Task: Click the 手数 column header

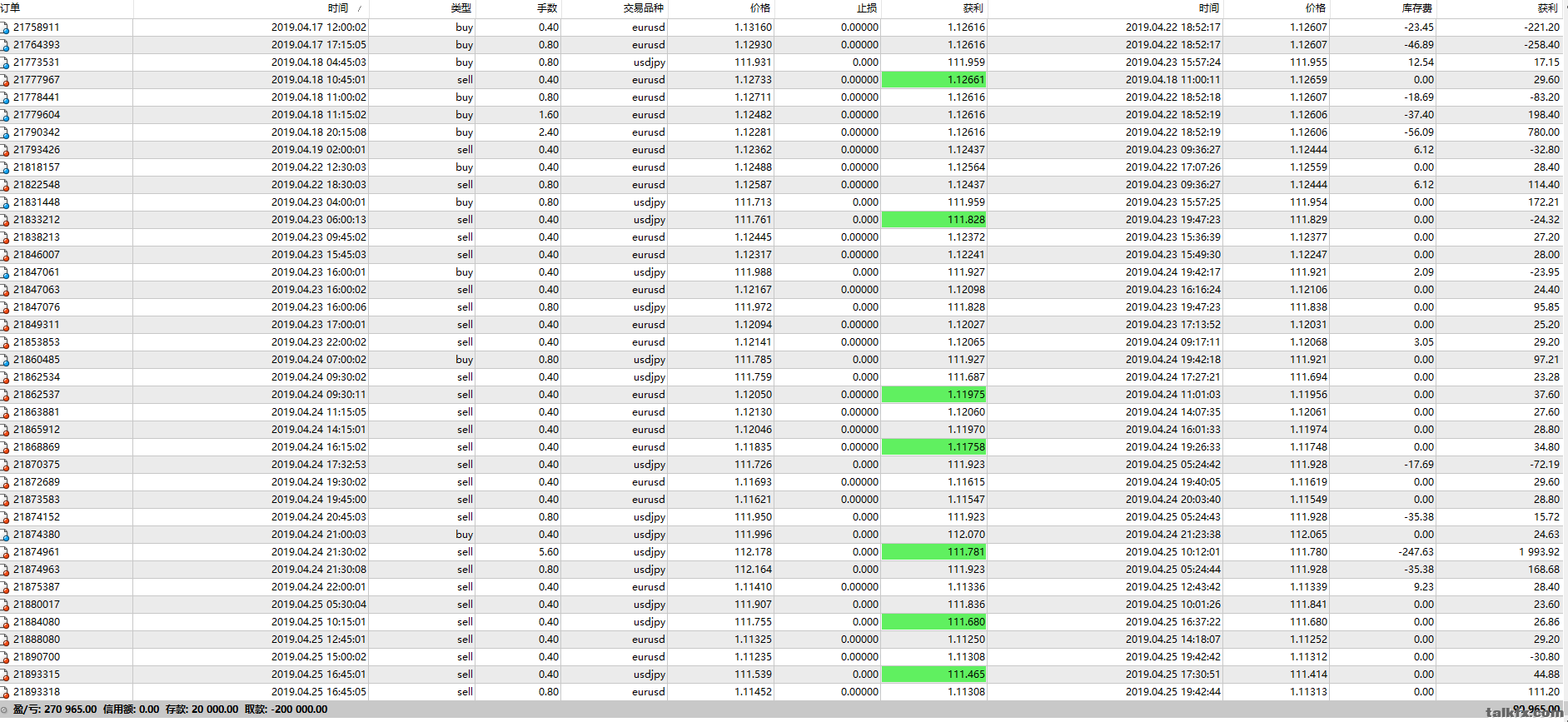Action: (x=518, y=8)
